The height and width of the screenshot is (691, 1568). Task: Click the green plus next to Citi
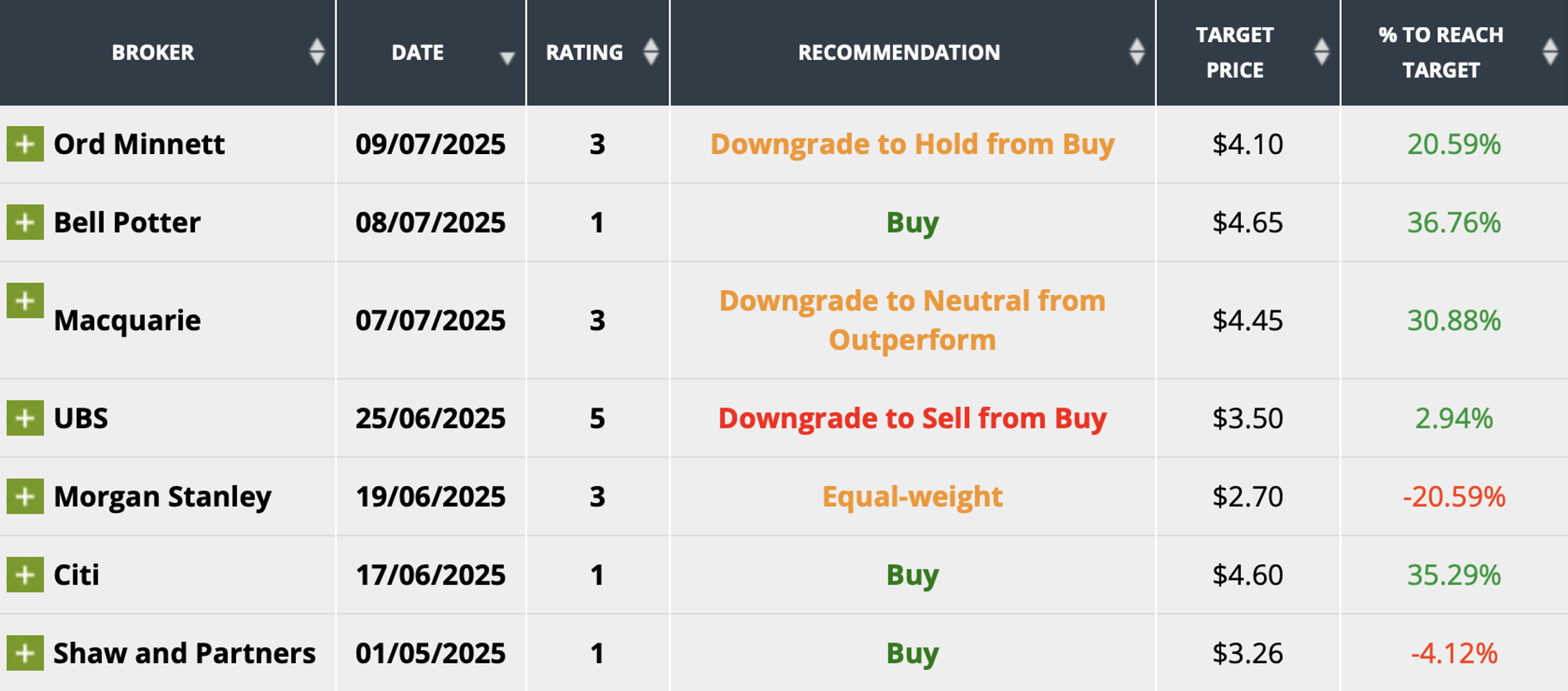[x=25, y=574]
